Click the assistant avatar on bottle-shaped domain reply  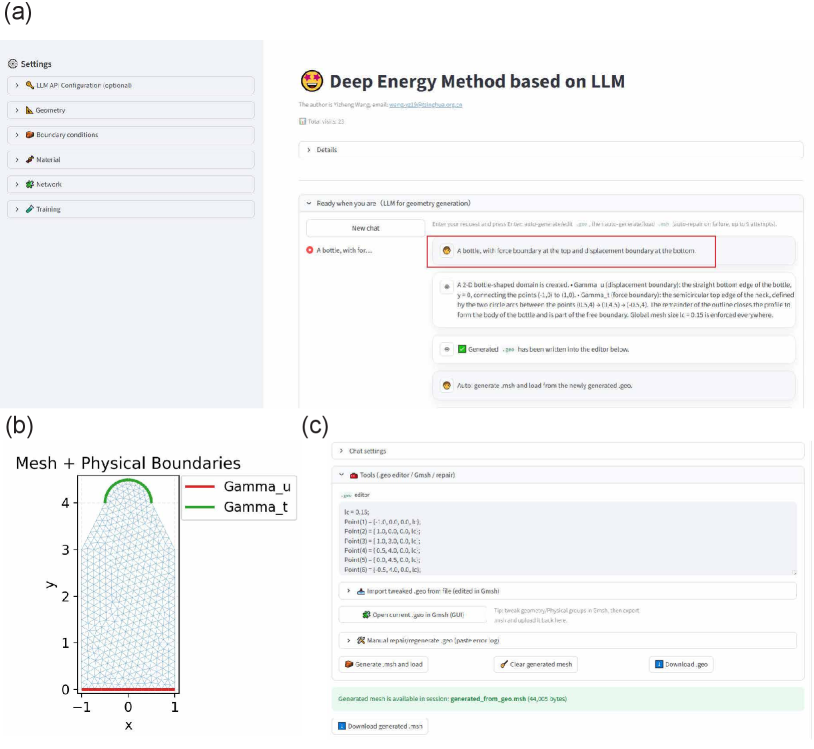[446, 287]
